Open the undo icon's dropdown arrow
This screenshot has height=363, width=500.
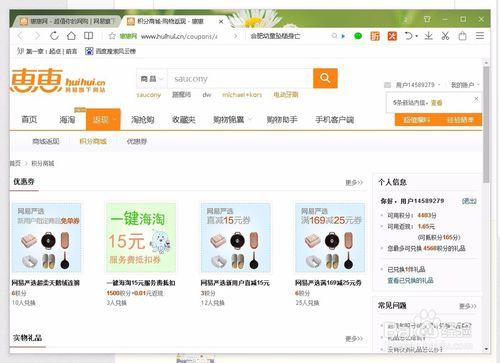coord(417,36)
